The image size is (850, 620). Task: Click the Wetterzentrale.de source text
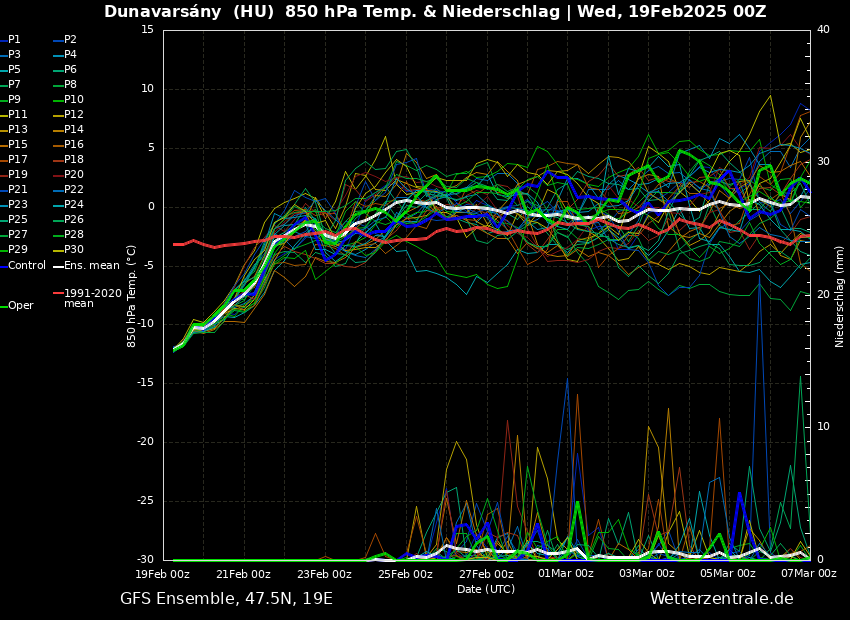721,599
